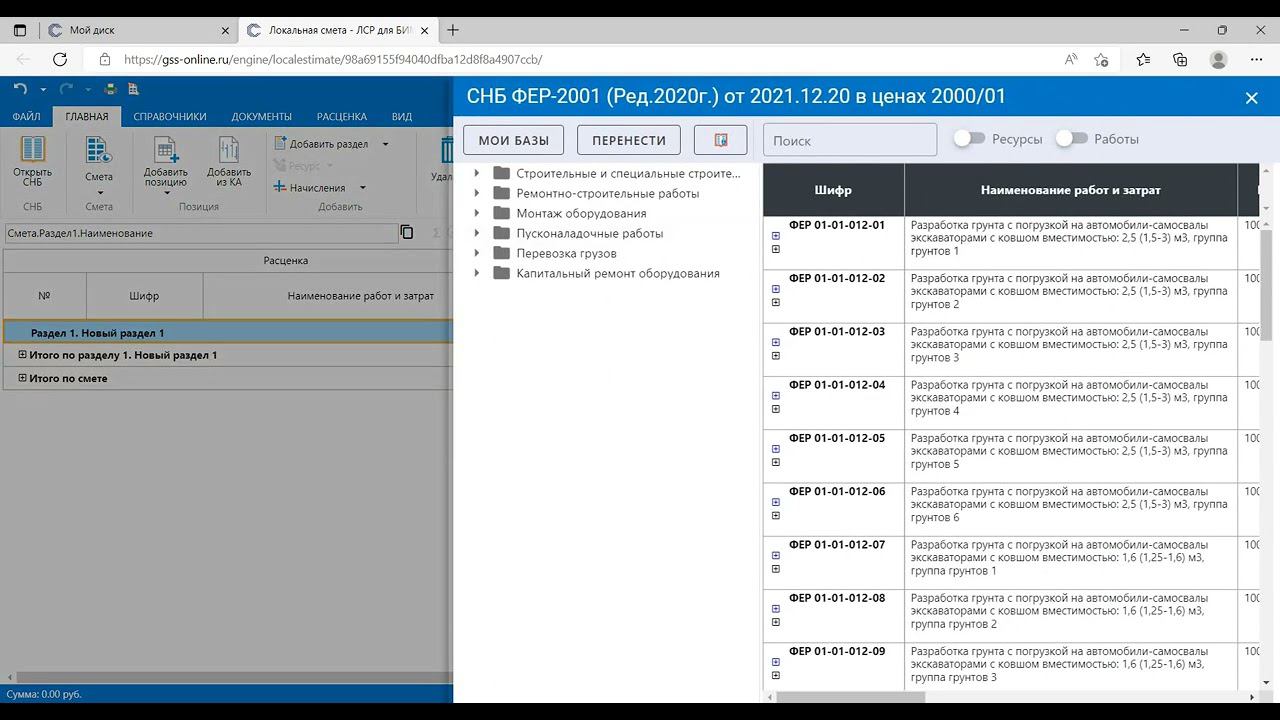Screen dimensions: 1280x720
Task: Click the print icon in quick toolbar
Action: pyautogui.click(x=110, y=89)
